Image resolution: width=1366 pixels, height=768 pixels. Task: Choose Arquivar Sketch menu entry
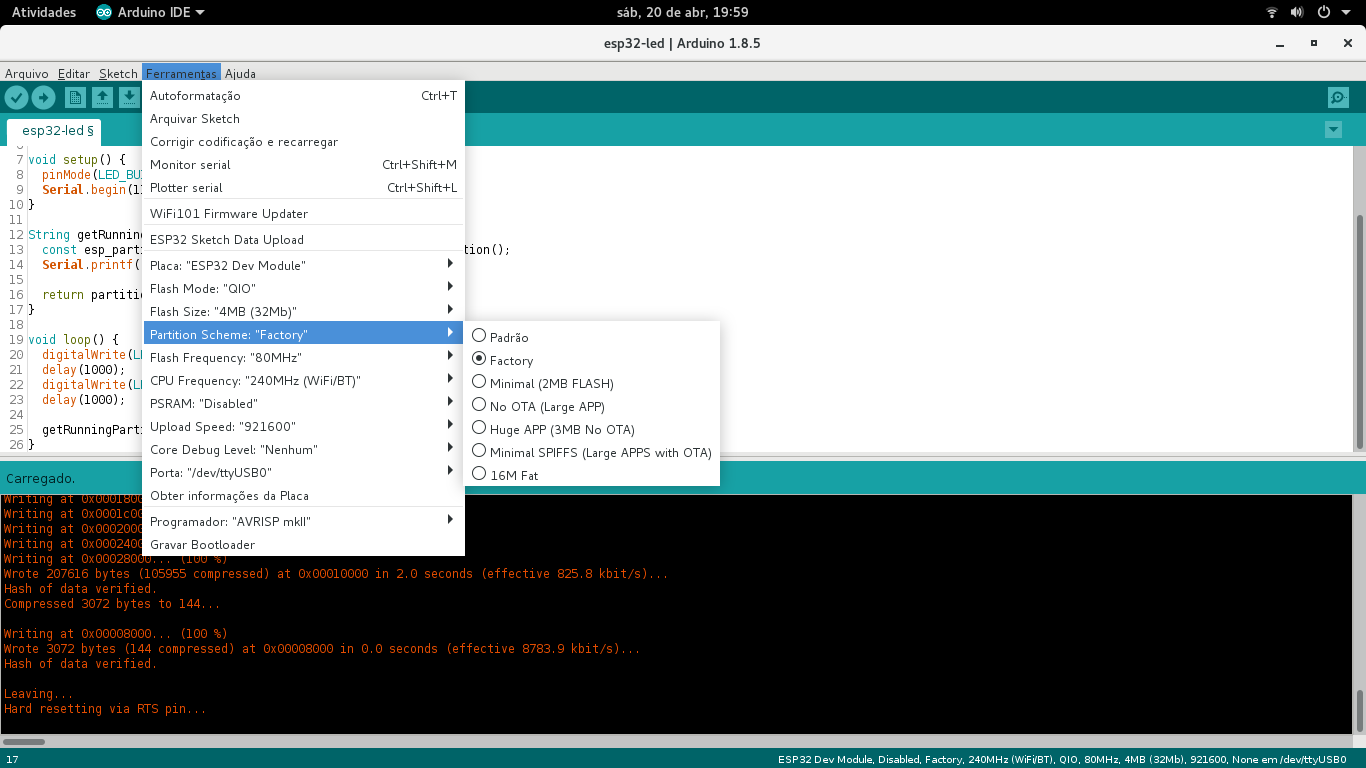[304, 119]
